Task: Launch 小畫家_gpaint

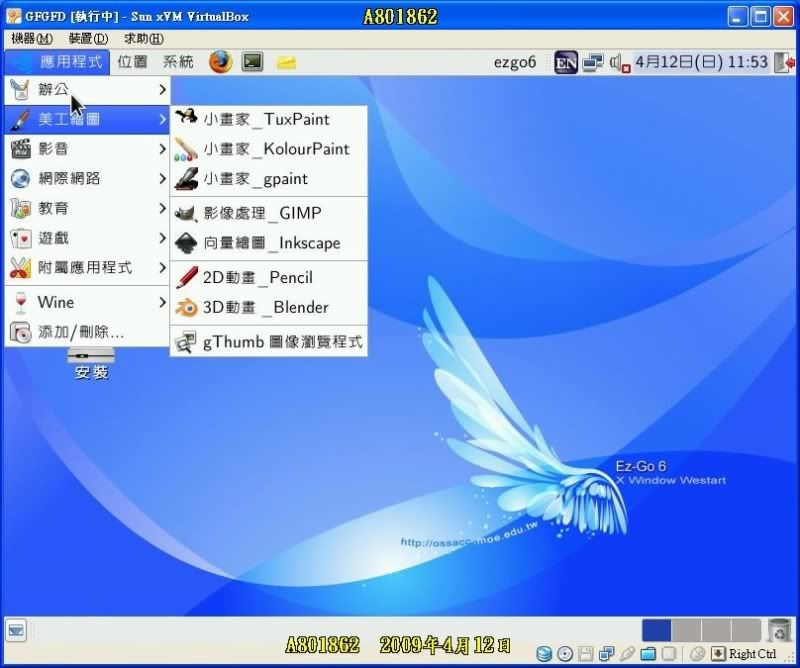Action: coord(269,179)
